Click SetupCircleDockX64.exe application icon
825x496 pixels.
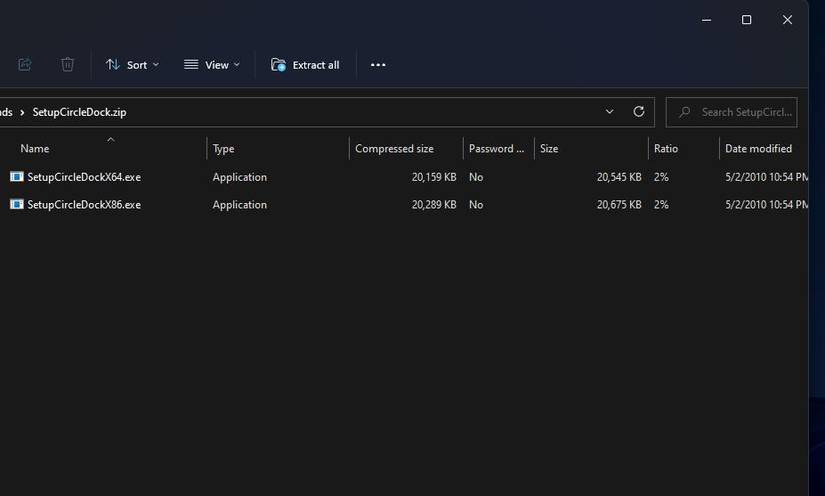pyautogui.click(x=17, y=177)
